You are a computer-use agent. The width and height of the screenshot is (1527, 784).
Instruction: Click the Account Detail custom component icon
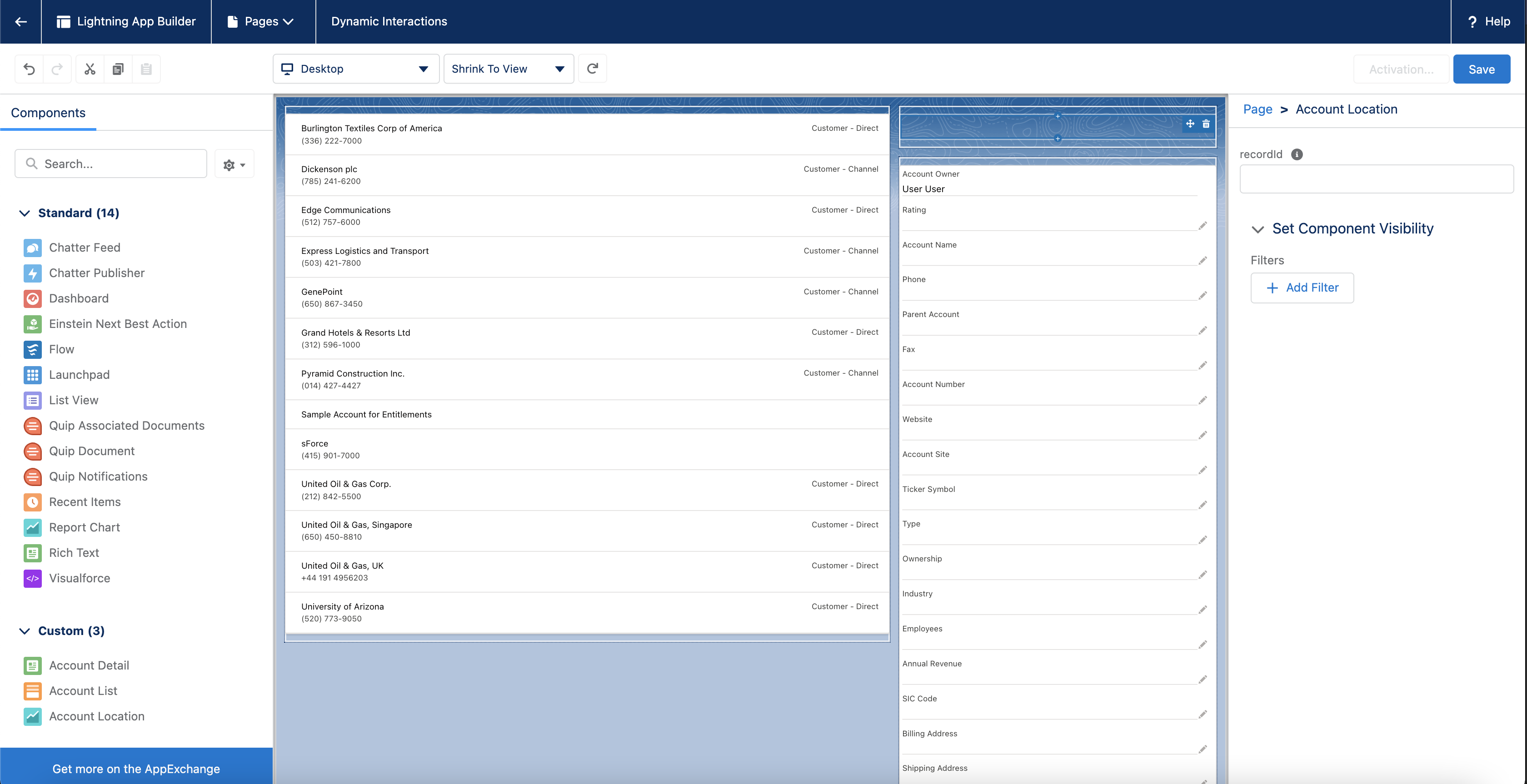[x=33, y=666]
